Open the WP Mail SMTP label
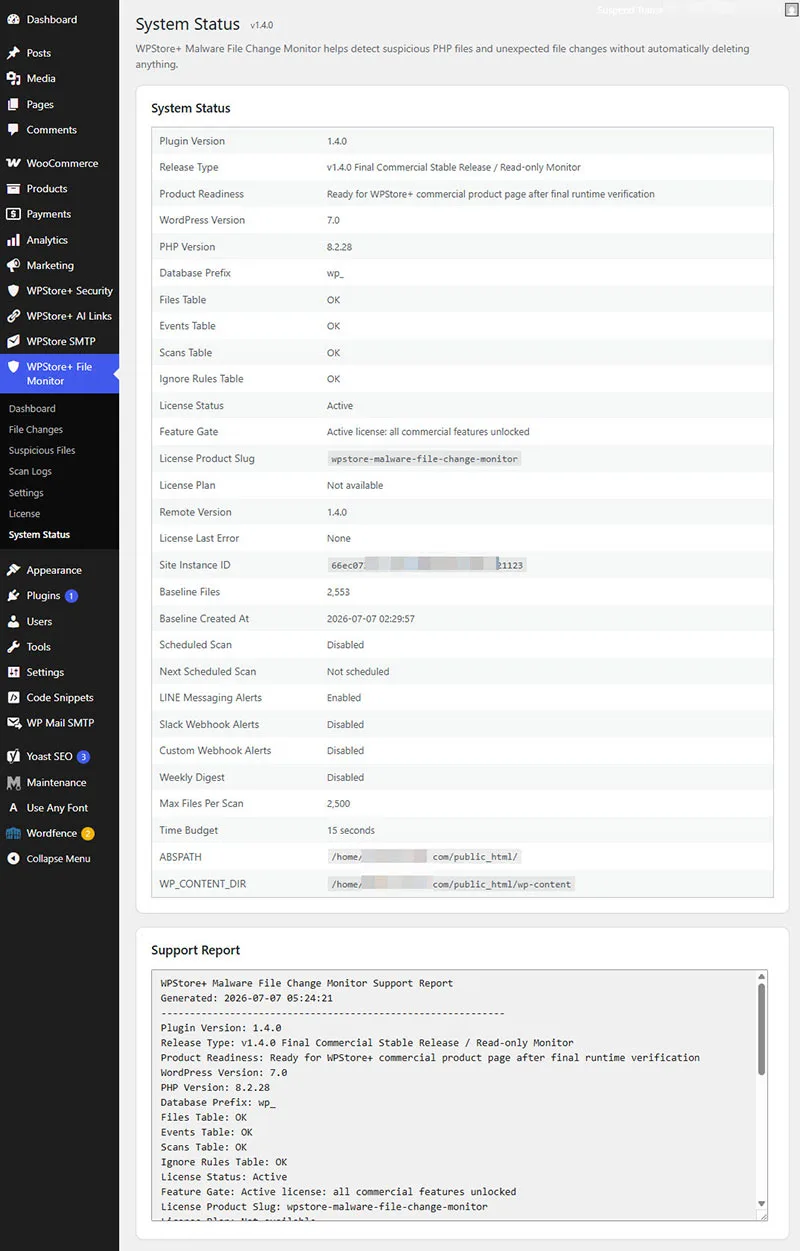Viewport: 800px width, 1251px height. [60, 723]
